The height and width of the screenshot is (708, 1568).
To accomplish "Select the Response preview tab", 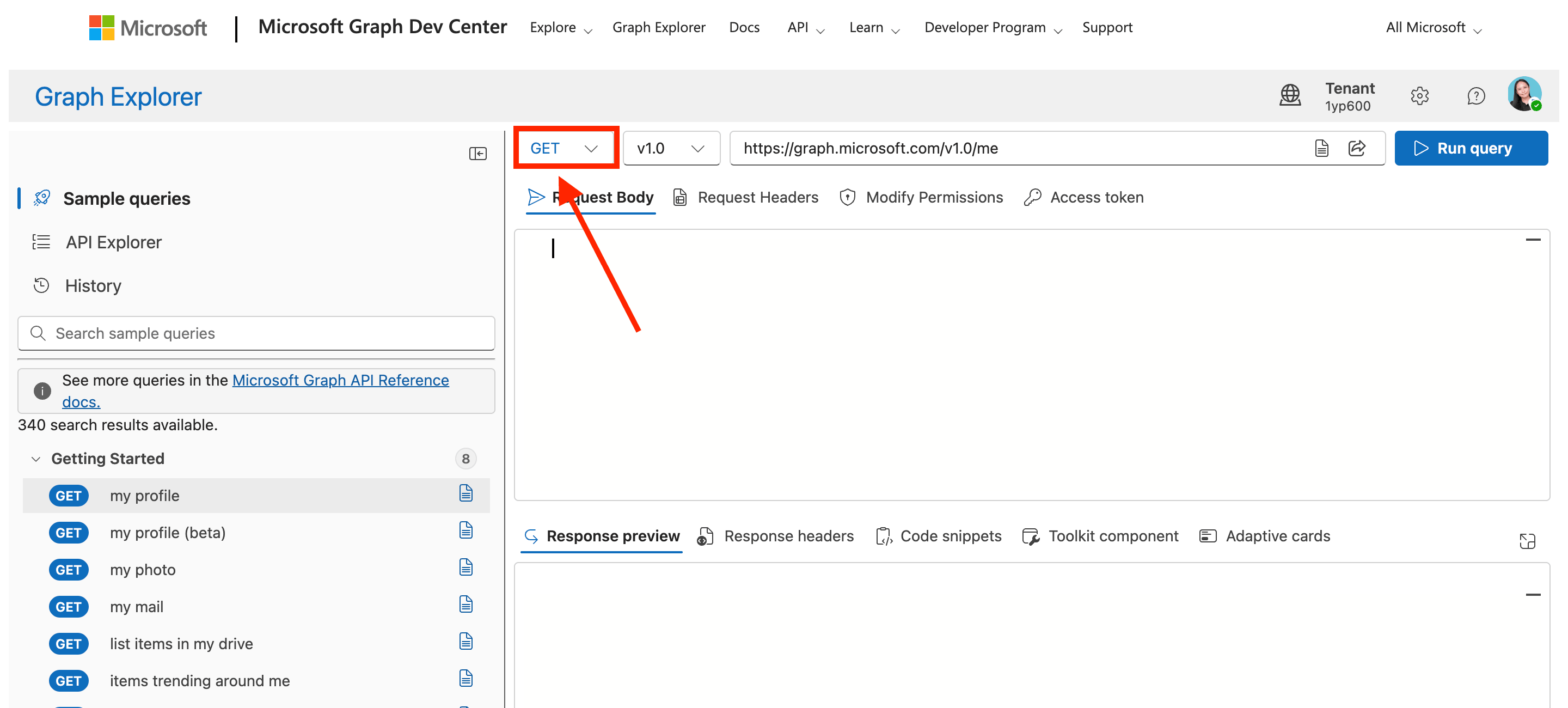I will [x=602, y=536].
